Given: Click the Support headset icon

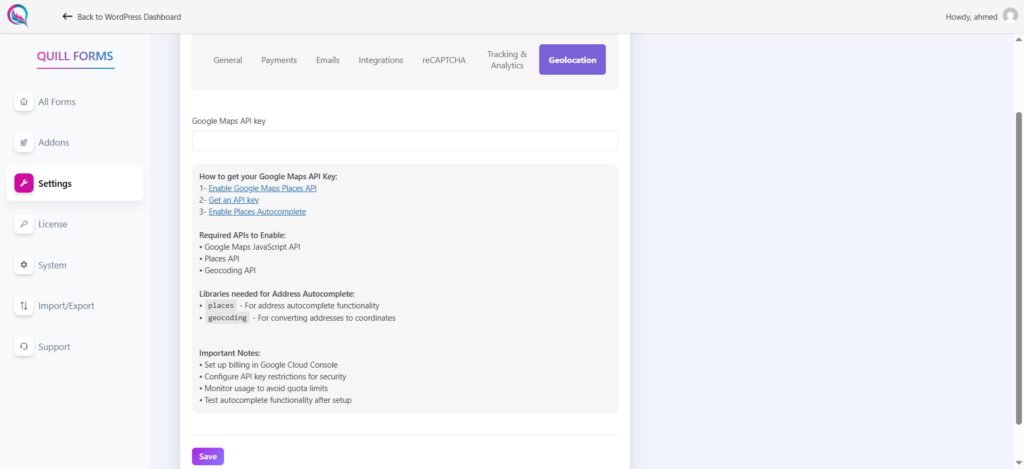Looking at the screenshot, I should coord(24,347).
